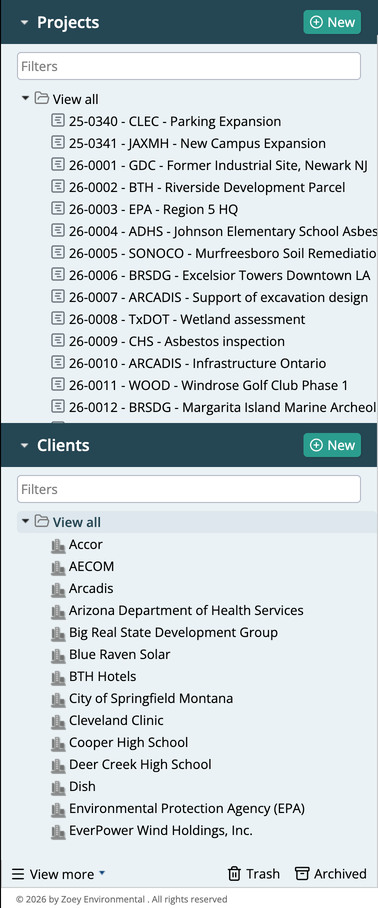This screenshot has width=378, height=908.
Task: Click document icon beside 26-0003 EPA project
Action: (58, 209)
